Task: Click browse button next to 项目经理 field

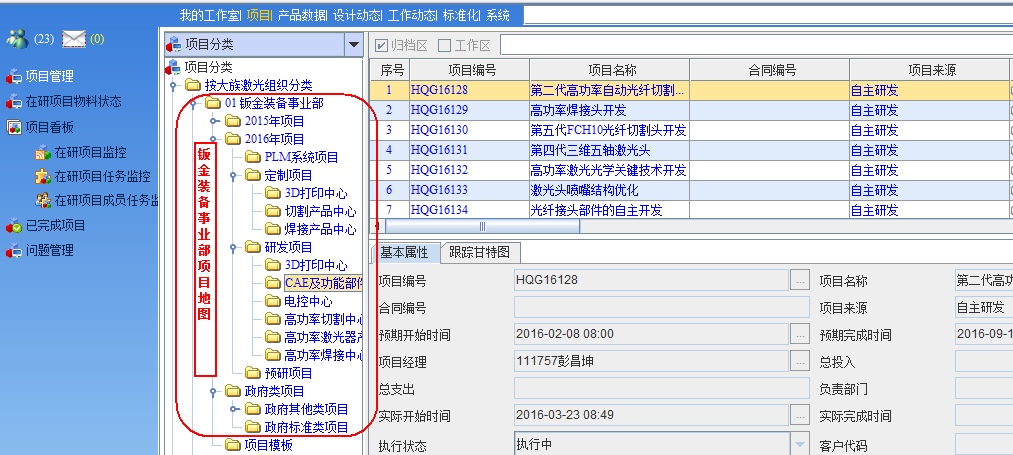Action: coord(800,361)
